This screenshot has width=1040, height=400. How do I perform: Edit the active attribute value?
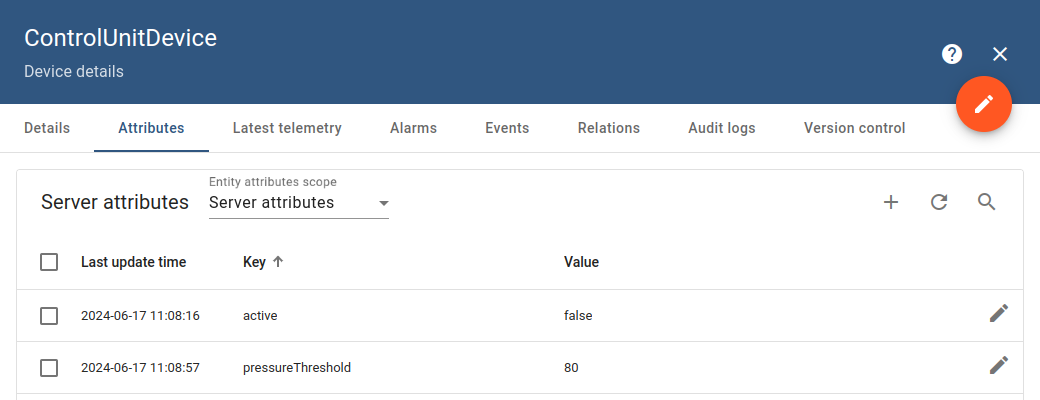(x=998, y=314)
